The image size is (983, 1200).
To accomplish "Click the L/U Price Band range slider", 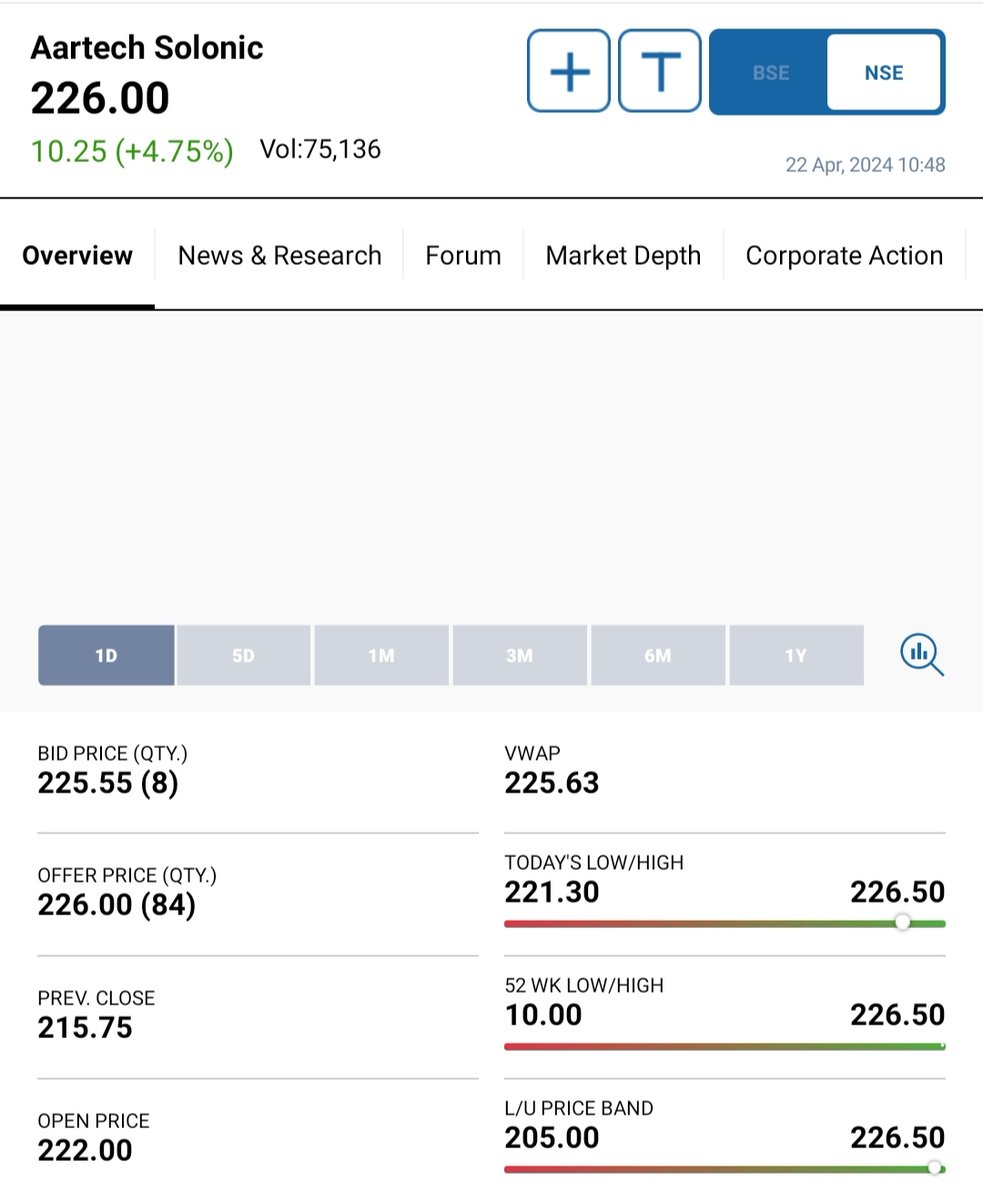I will 725,1168.
